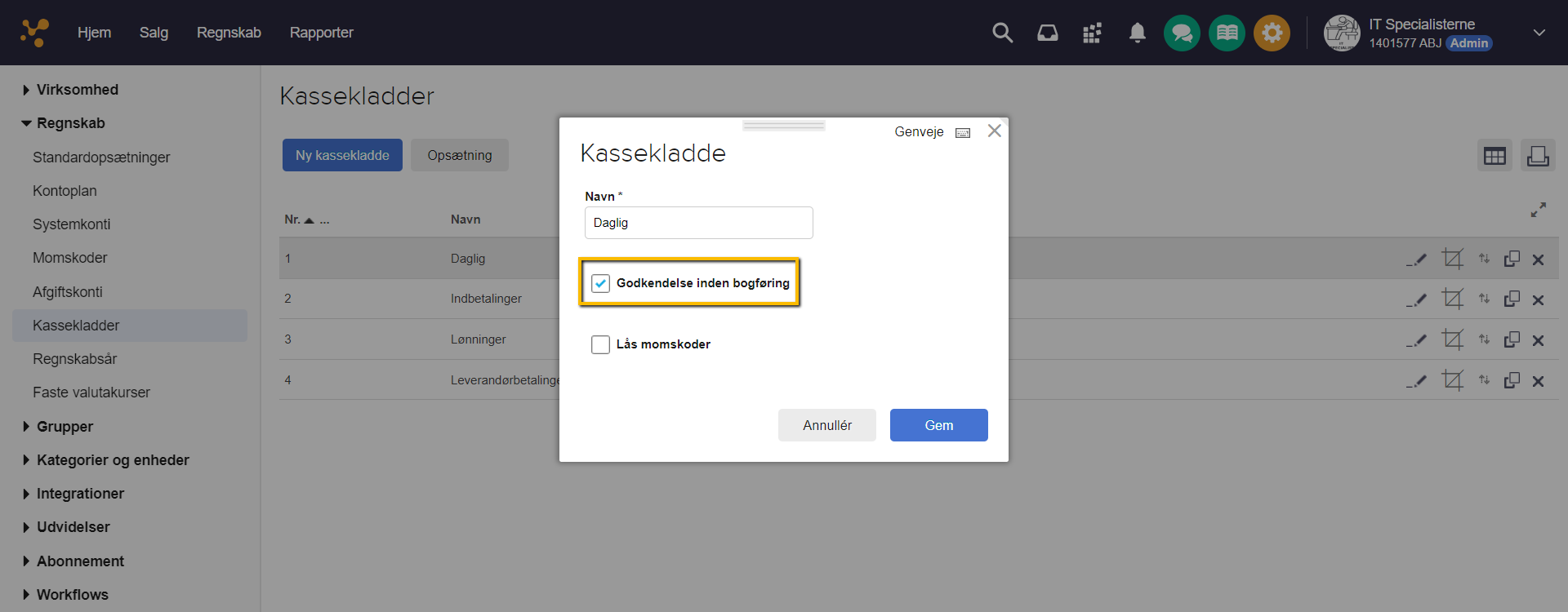
Task: Select Kontoplan in the sidebar
Action: [65, 191]
